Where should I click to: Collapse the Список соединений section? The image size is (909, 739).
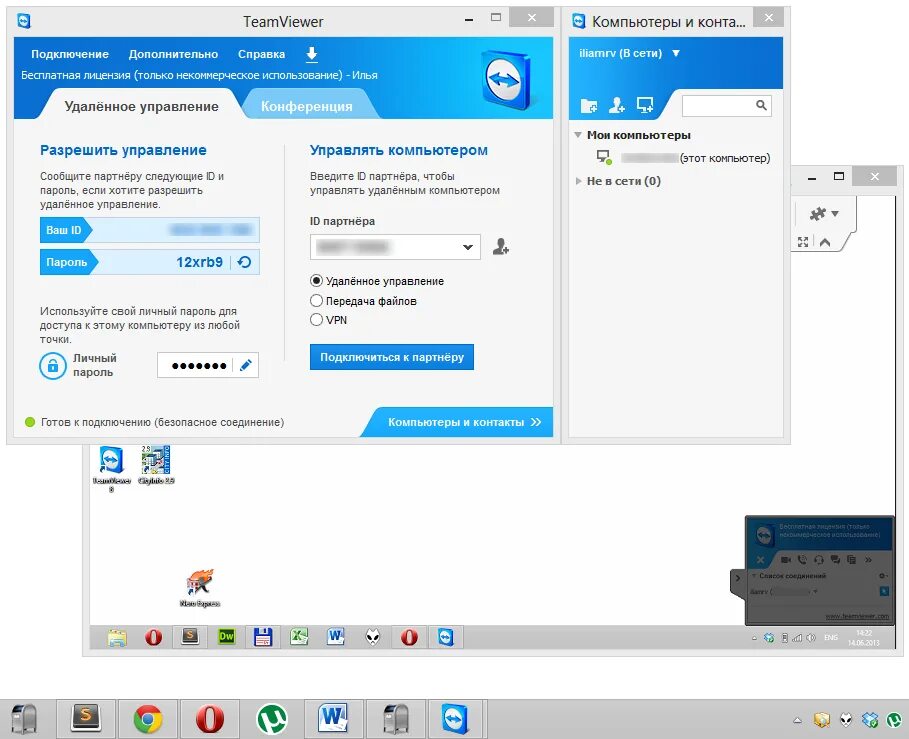754,576
